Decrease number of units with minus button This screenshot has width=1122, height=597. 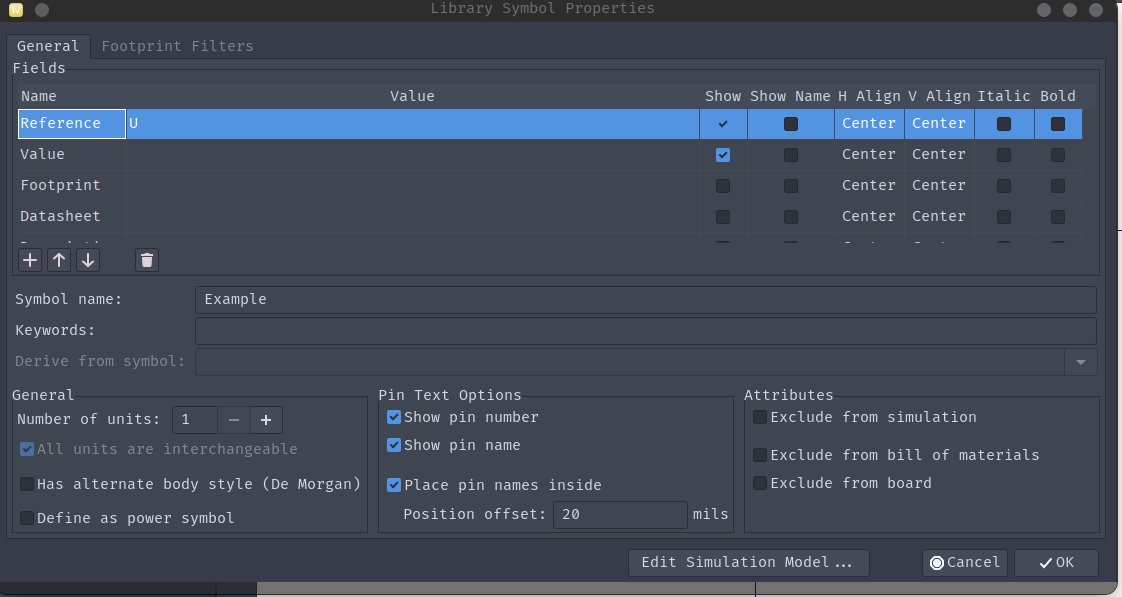pyautogui.click(x=233, y=420)
